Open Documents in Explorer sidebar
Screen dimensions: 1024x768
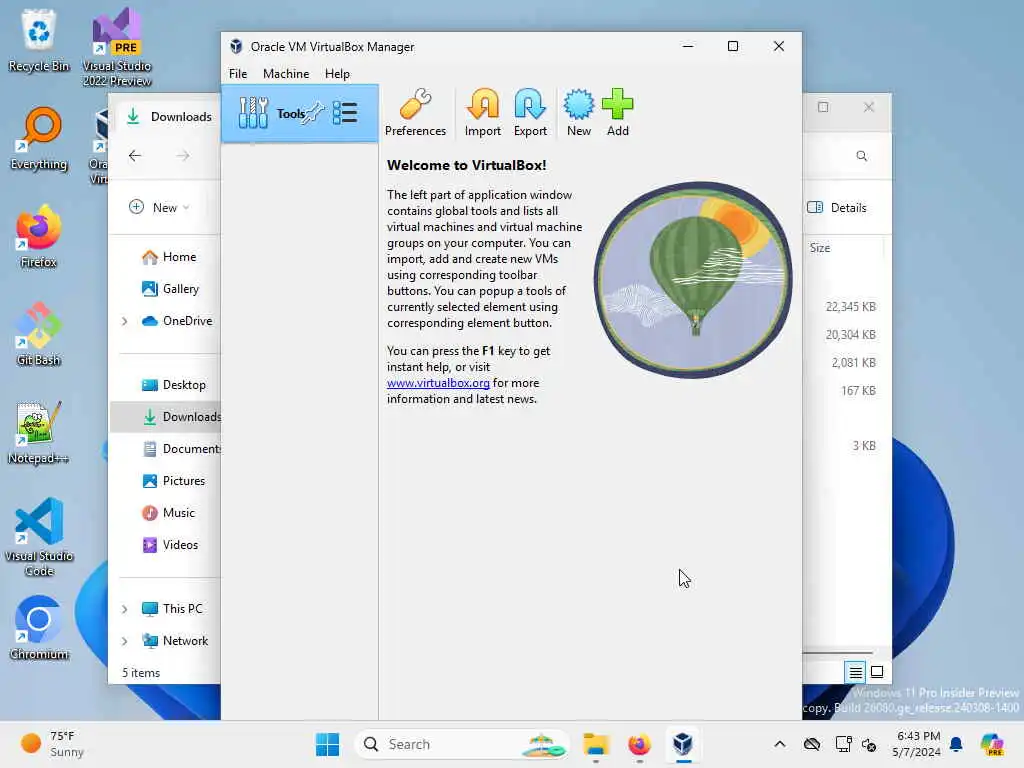pos(182,449)
